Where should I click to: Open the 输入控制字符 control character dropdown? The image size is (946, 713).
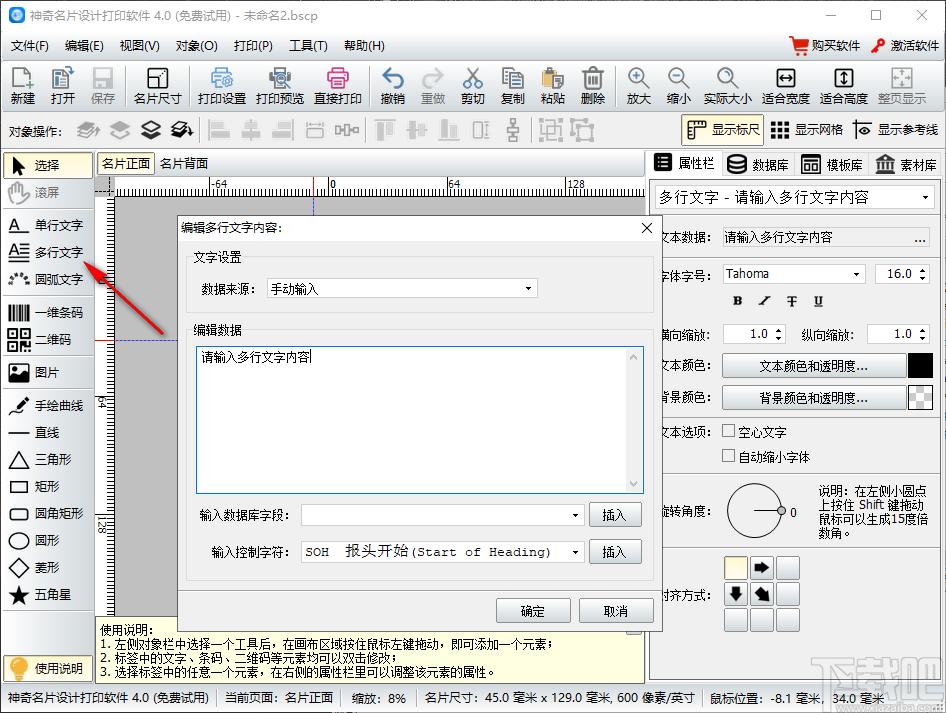442,552
